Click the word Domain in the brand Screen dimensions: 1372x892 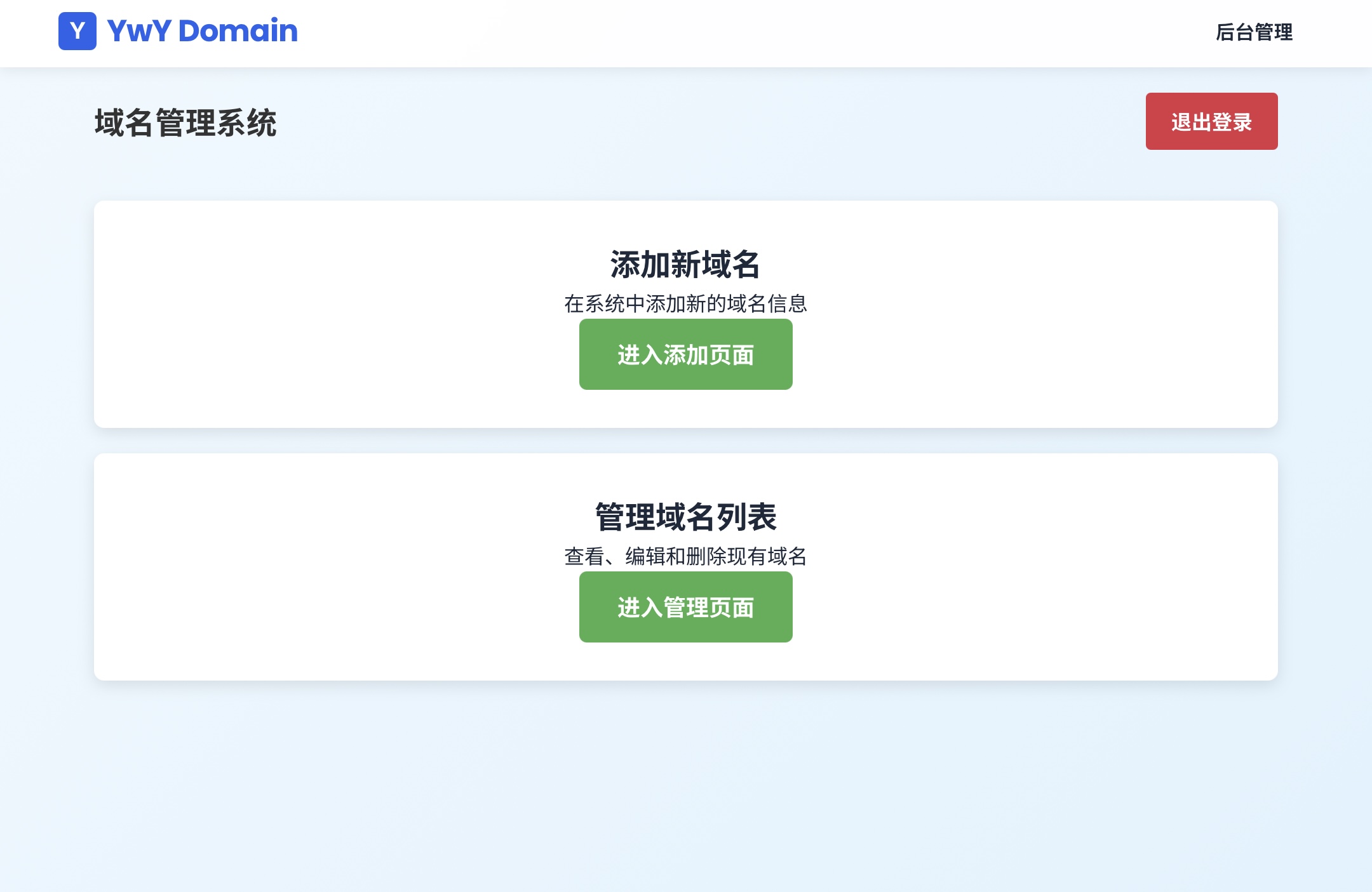click(238, 31)
